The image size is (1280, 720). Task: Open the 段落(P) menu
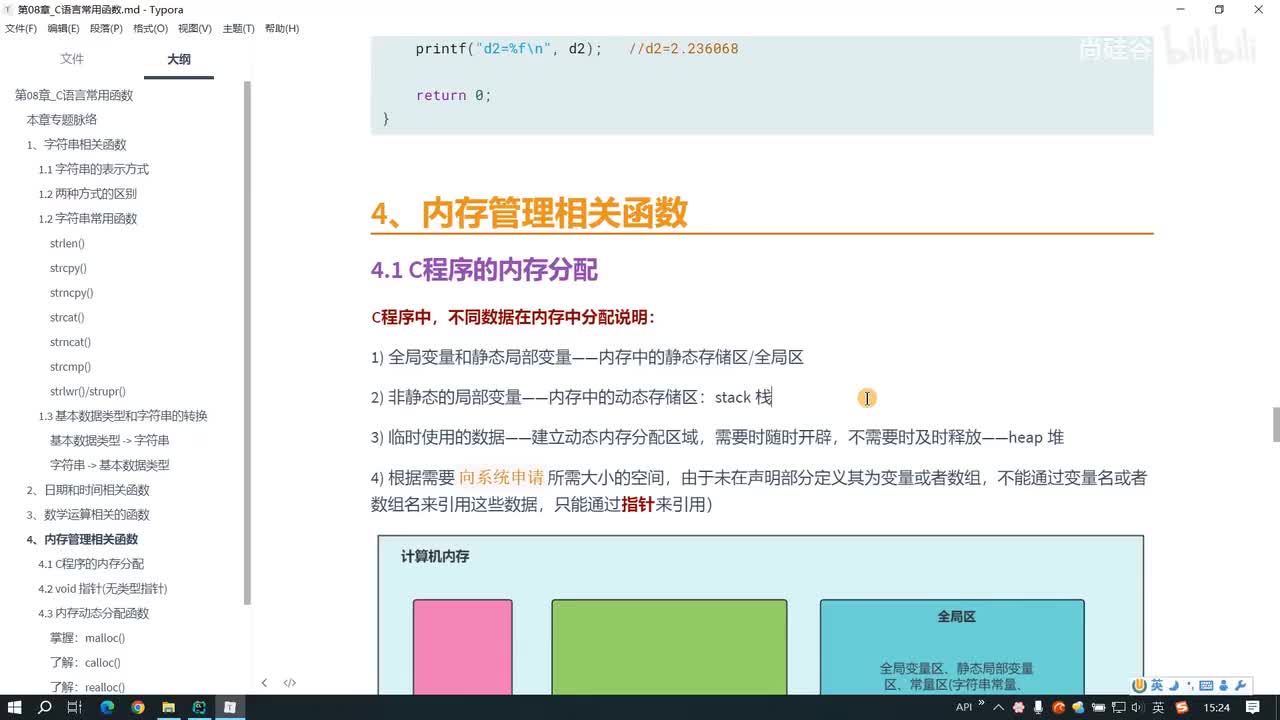106,28
